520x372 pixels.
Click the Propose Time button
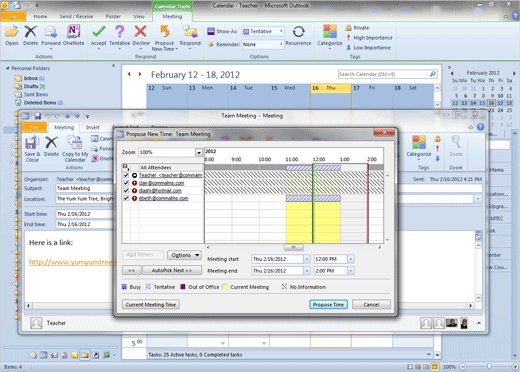(328, 305)
